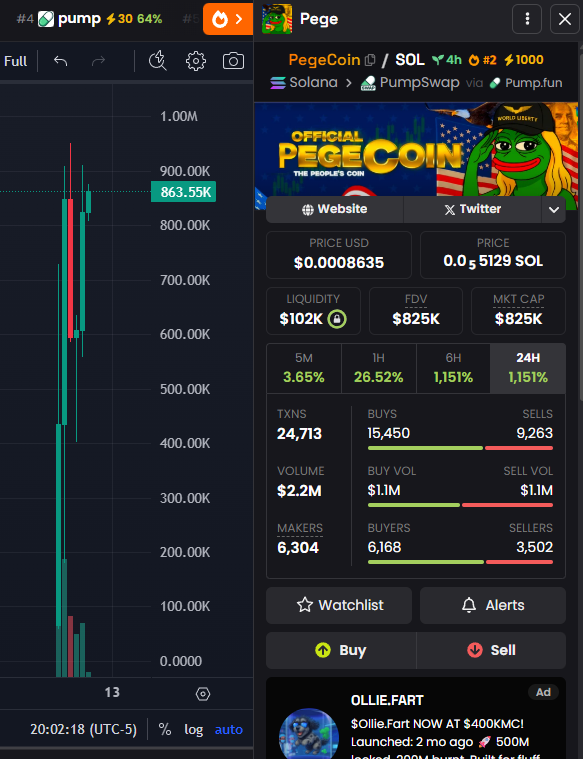The image size is (583, 759).
Task: Click the #2 trending flame badge
Action: point(482,60)
